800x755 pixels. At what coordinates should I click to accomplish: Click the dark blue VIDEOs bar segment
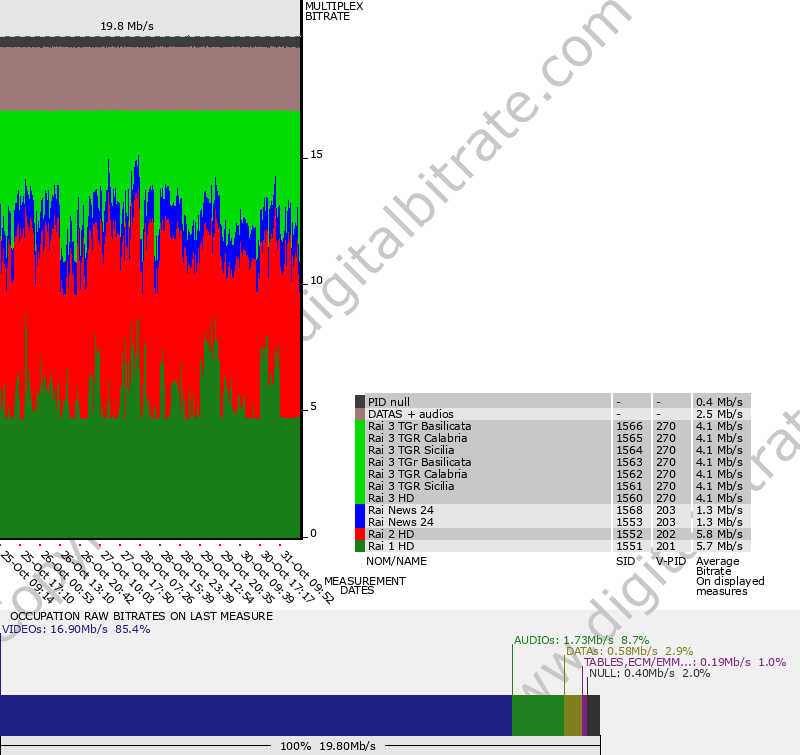click(x=255, y=716)
